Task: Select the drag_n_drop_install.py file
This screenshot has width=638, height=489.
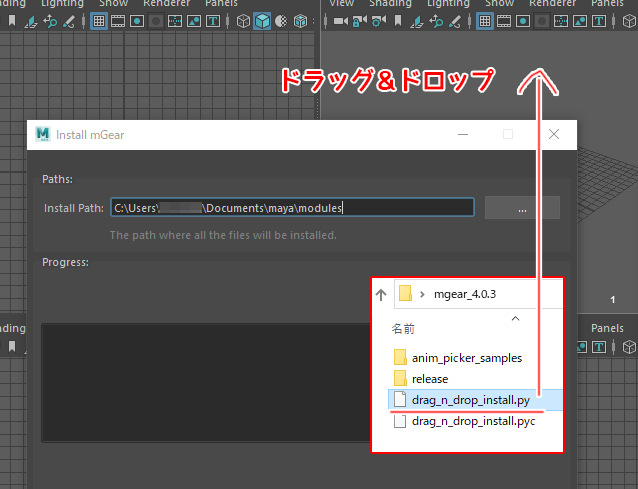Action: [x=470, y=400]
